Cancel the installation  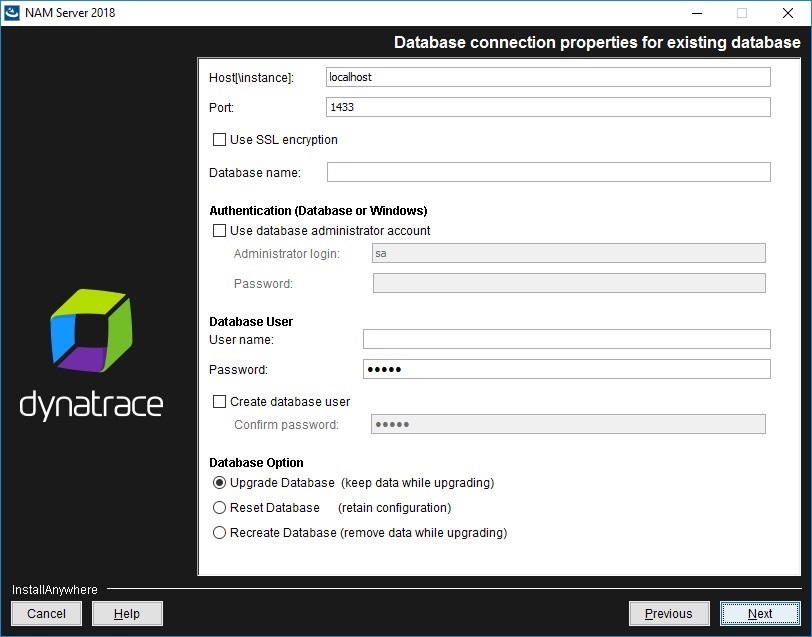(x=46, y=614)
